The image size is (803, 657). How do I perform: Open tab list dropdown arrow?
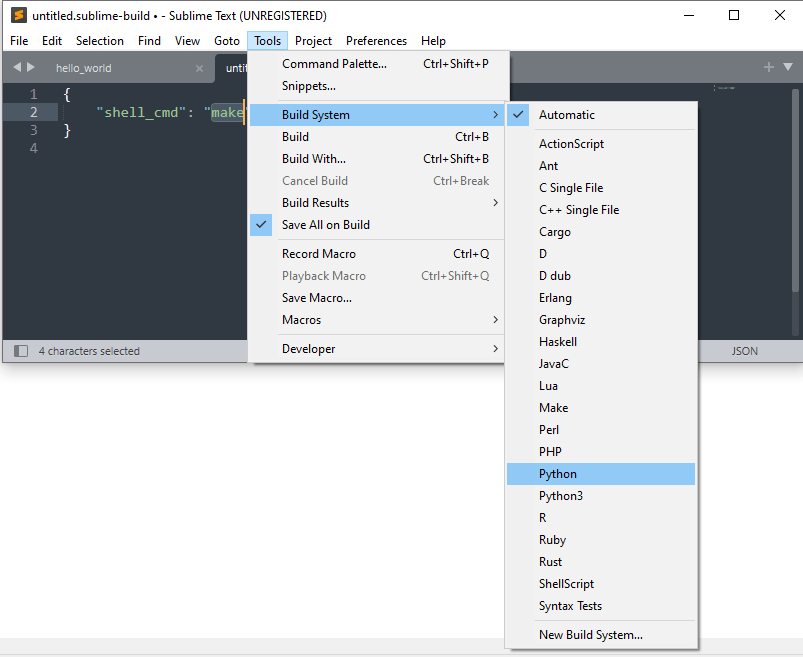[788, 67]
